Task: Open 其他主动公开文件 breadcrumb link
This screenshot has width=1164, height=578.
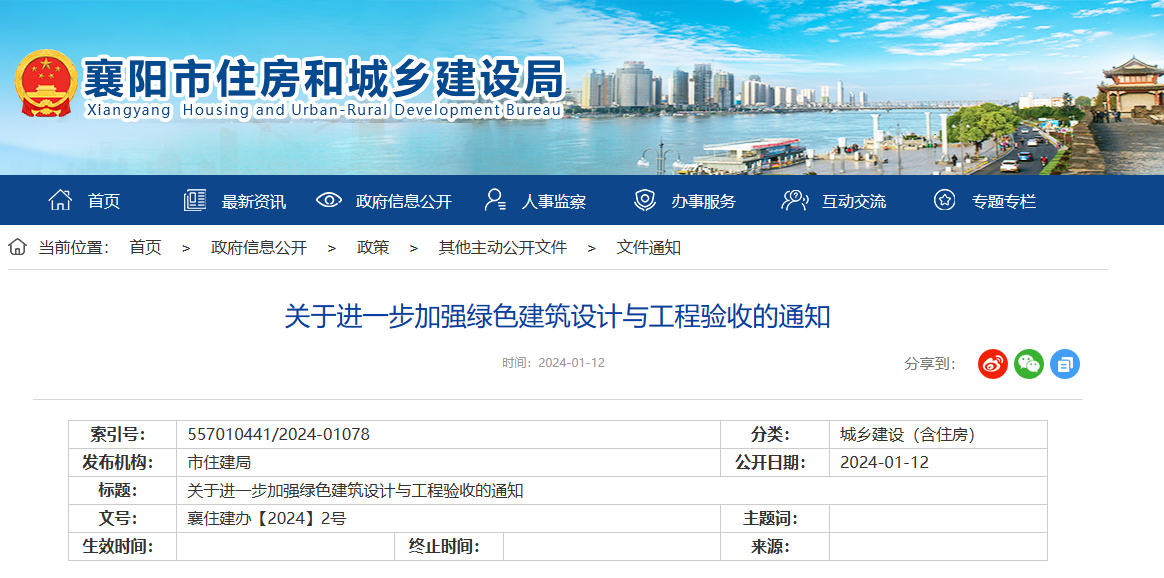Action: (x=503, y=247)
